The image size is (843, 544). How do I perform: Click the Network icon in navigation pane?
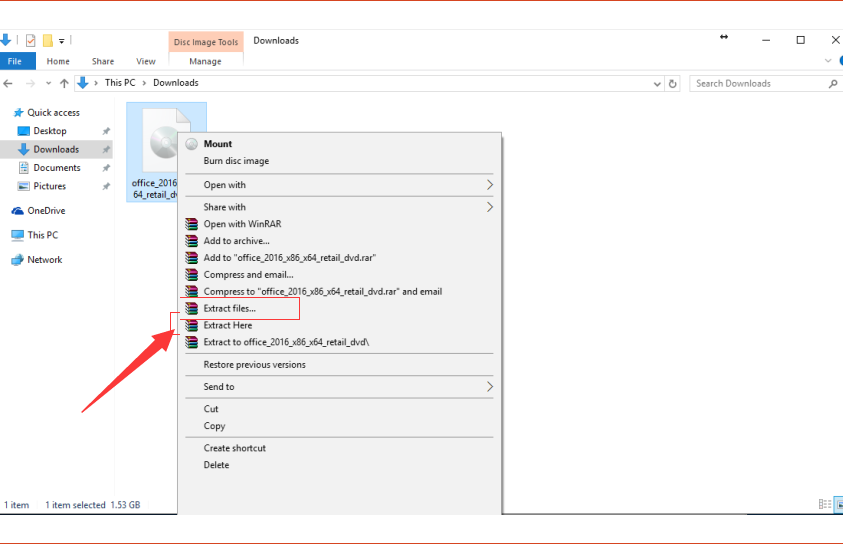[x=17, y=260]
